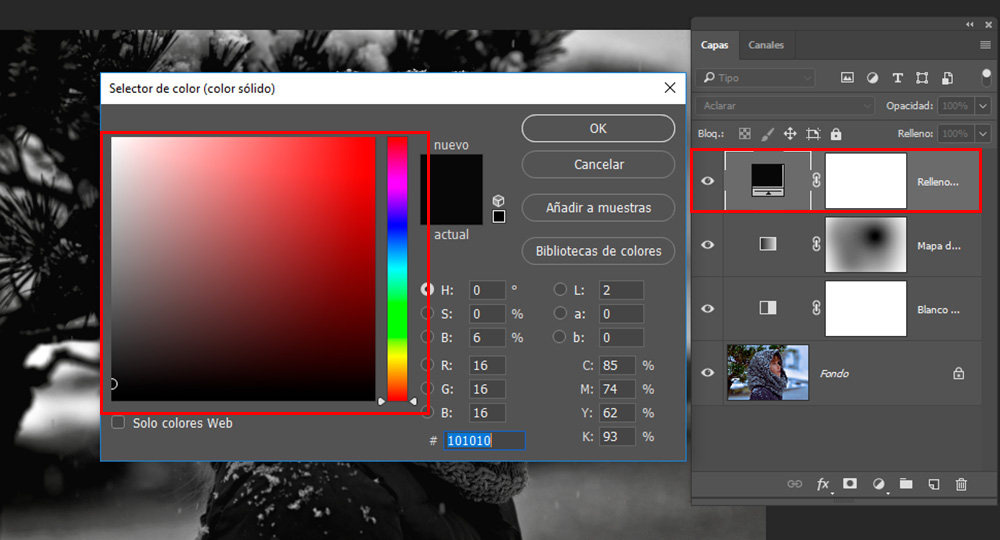Viewport: 1000px width, 540px height.
Task: Delete layer trash icon
Action: pyautogui.click(x=961, y=485)
